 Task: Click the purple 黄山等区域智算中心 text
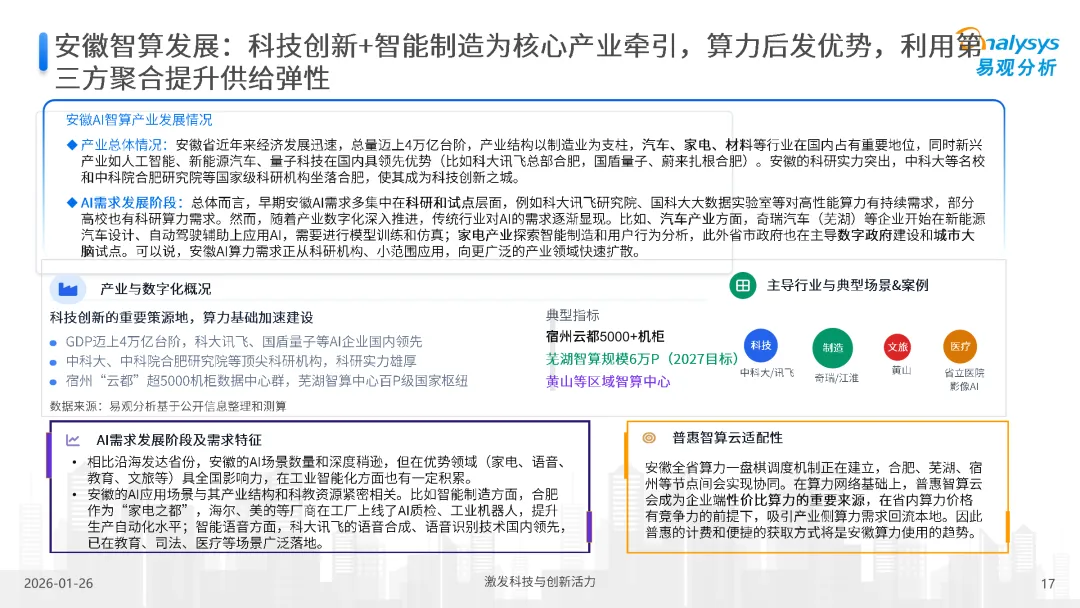608,381
